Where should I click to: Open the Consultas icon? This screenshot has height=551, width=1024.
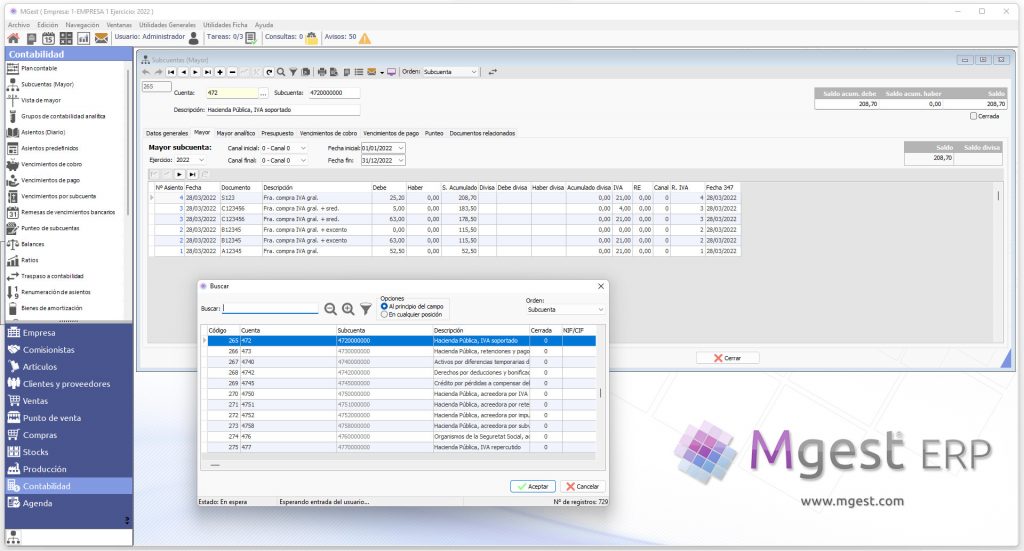(x=312, y=38)
